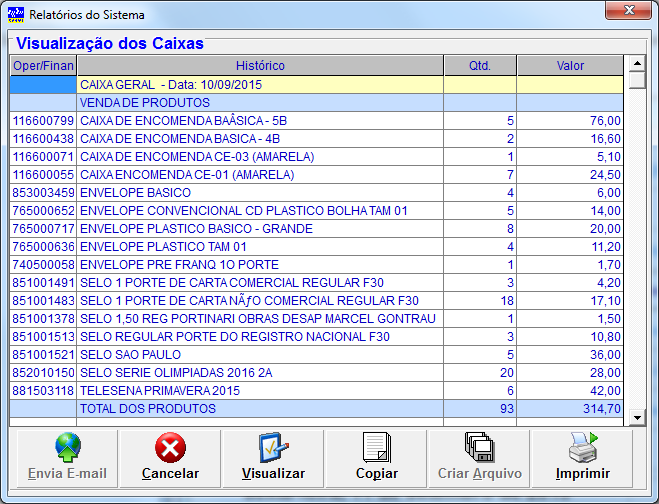Viewport: 659px width, 504px height.
Task: Select the TOTAL DOS PRODUTOS row
Action: coord(317,409)
